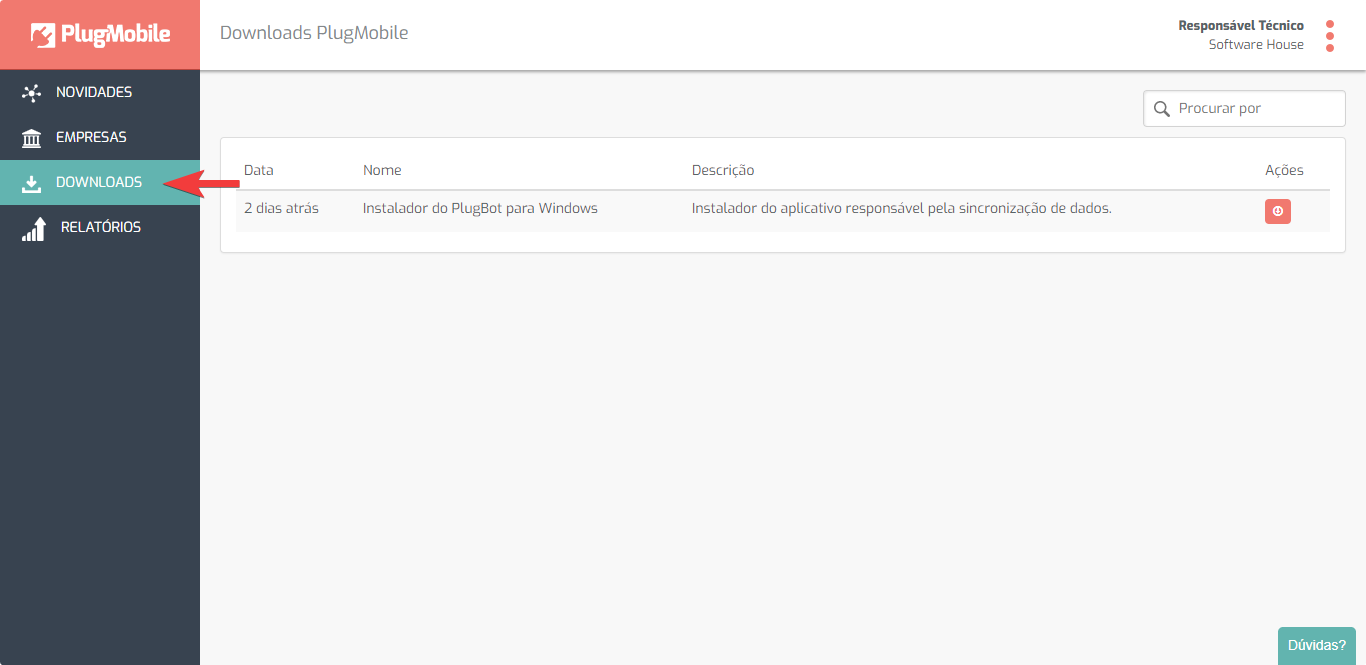Viewport: 1366px width, 665px height.
Task: Open the Novidades sidebar item
Action: pos(100,92)
